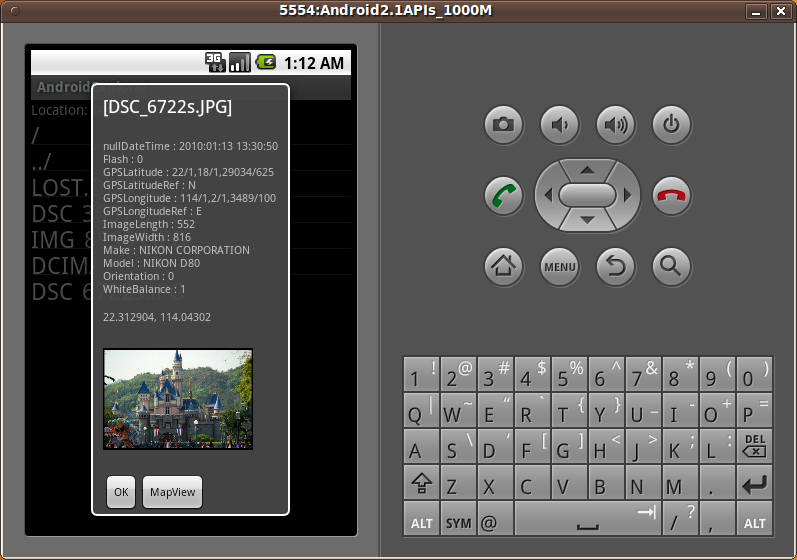The height and width of the screenshot is (560, 797).
Task: Tap the castle photo thumbnail
Action: coord(178,399)
